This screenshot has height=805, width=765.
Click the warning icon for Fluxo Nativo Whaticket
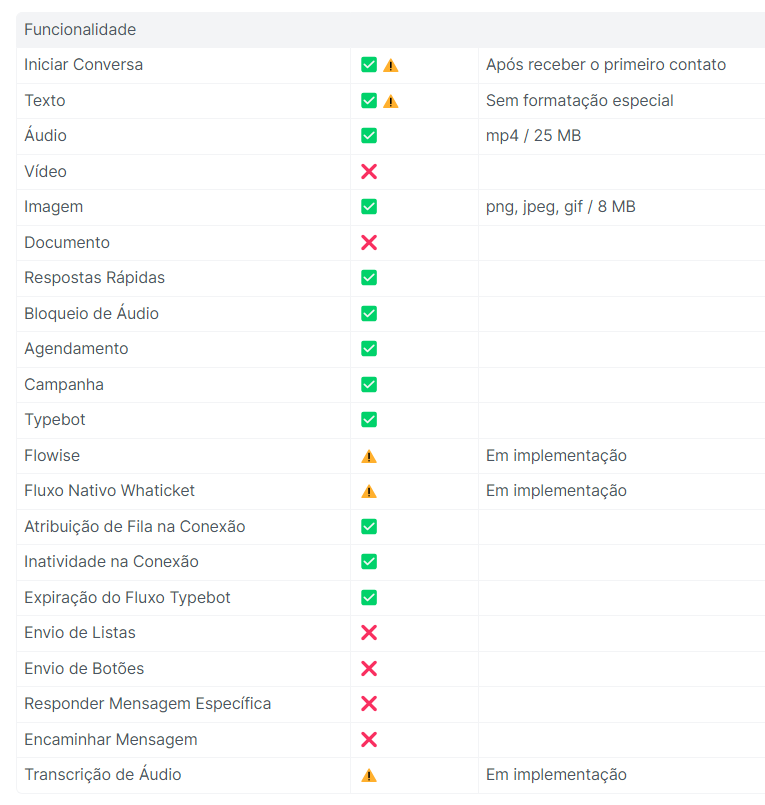[x=369, y=491]
